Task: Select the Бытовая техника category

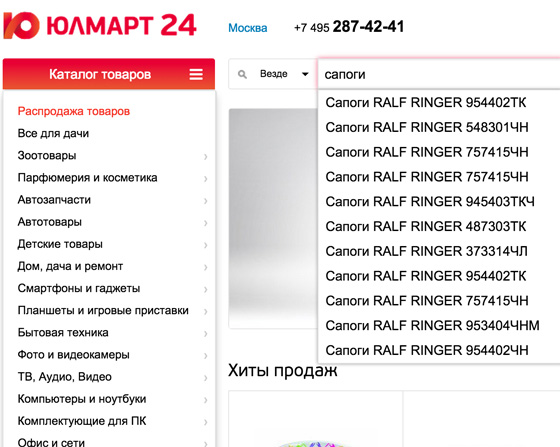Action: tap(63, 332)
